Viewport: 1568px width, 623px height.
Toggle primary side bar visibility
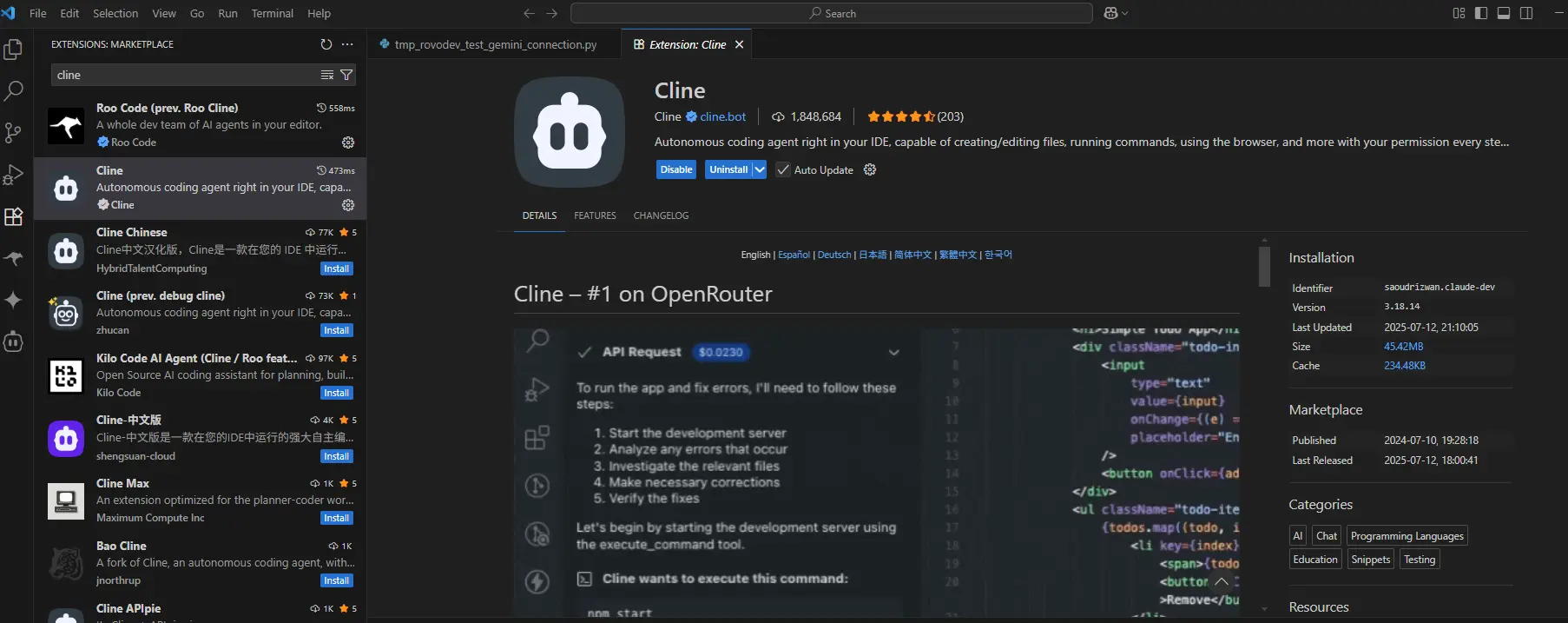1481,13
